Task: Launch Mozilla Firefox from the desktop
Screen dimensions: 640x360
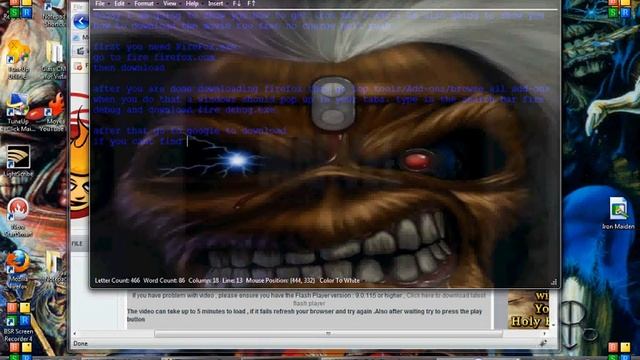Action: coord(18,269)
